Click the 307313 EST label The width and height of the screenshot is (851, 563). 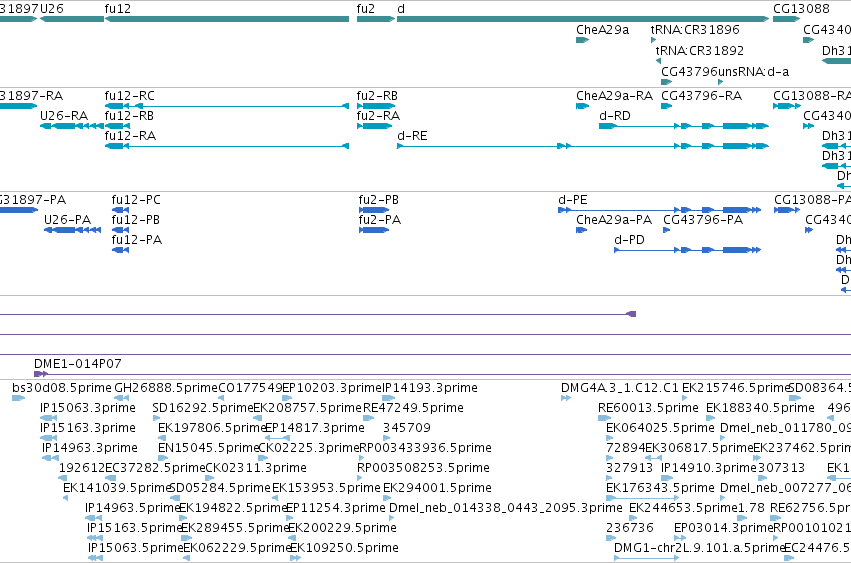781,468
